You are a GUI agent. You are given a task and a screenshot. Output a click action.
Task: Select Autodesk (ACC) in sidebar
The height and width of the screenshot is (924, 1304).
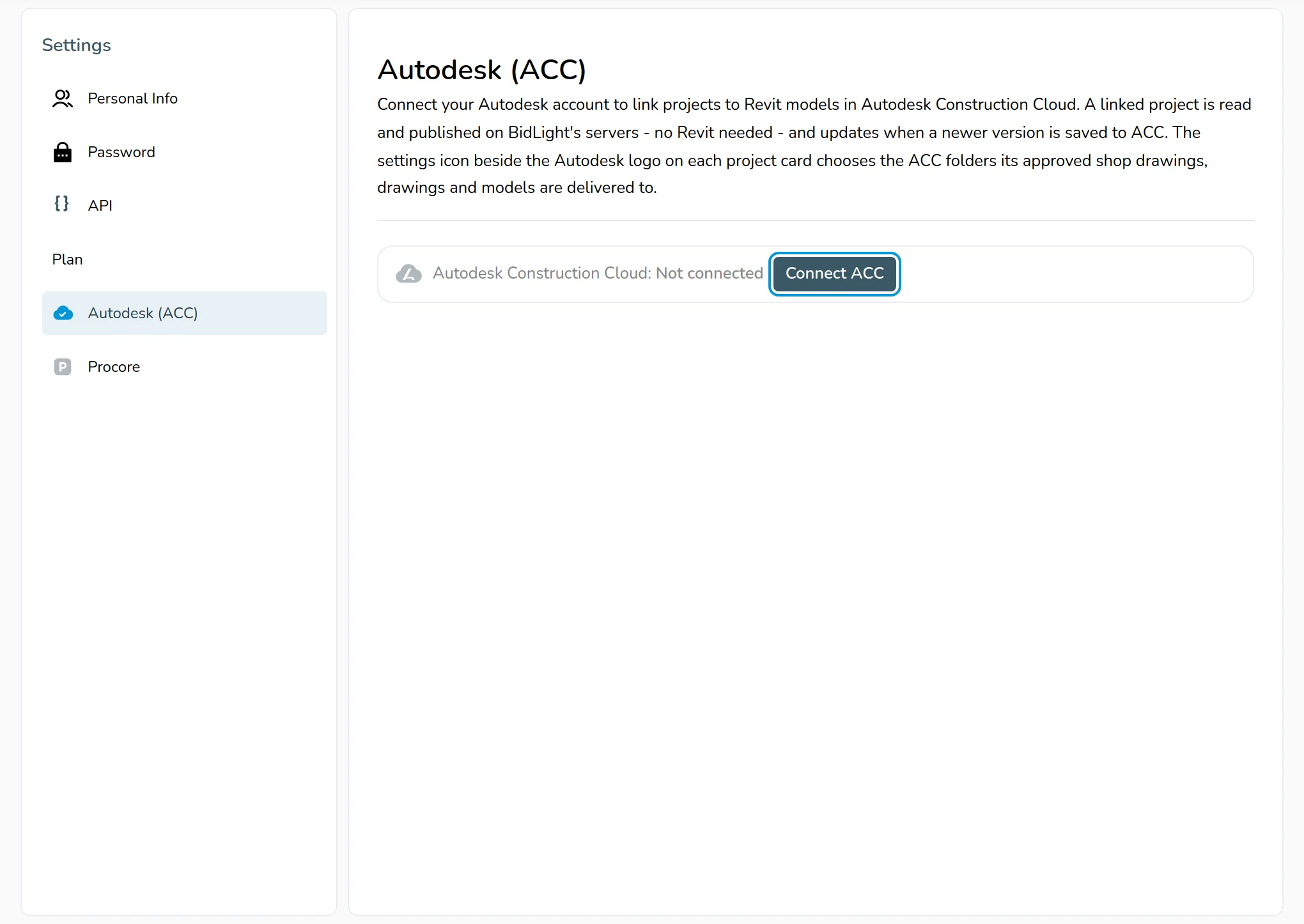point(184,313)
